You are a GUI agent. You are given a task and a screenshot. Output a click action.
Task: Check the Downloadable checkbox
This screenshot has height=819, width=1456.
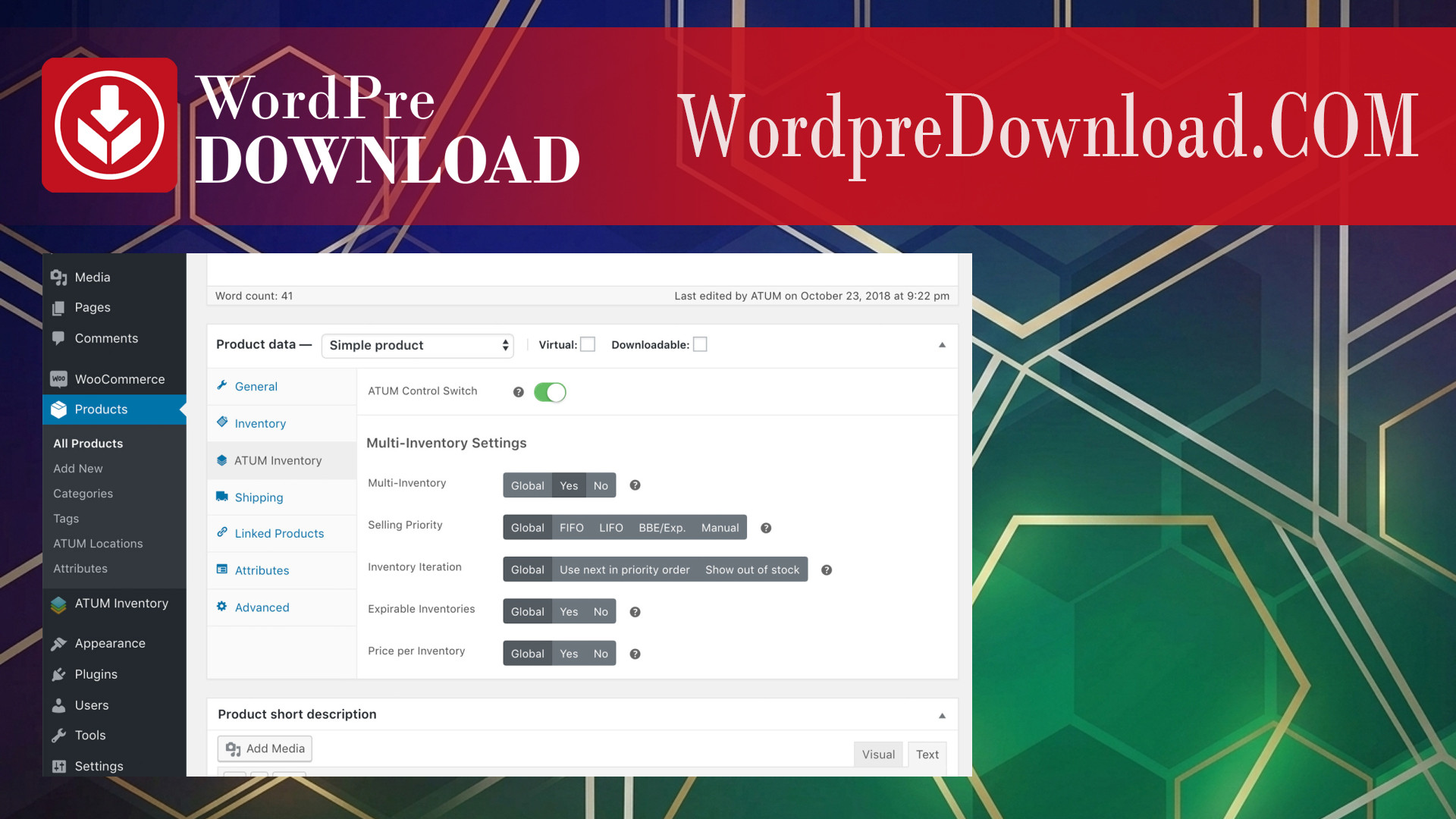click(x=700, y=344)
